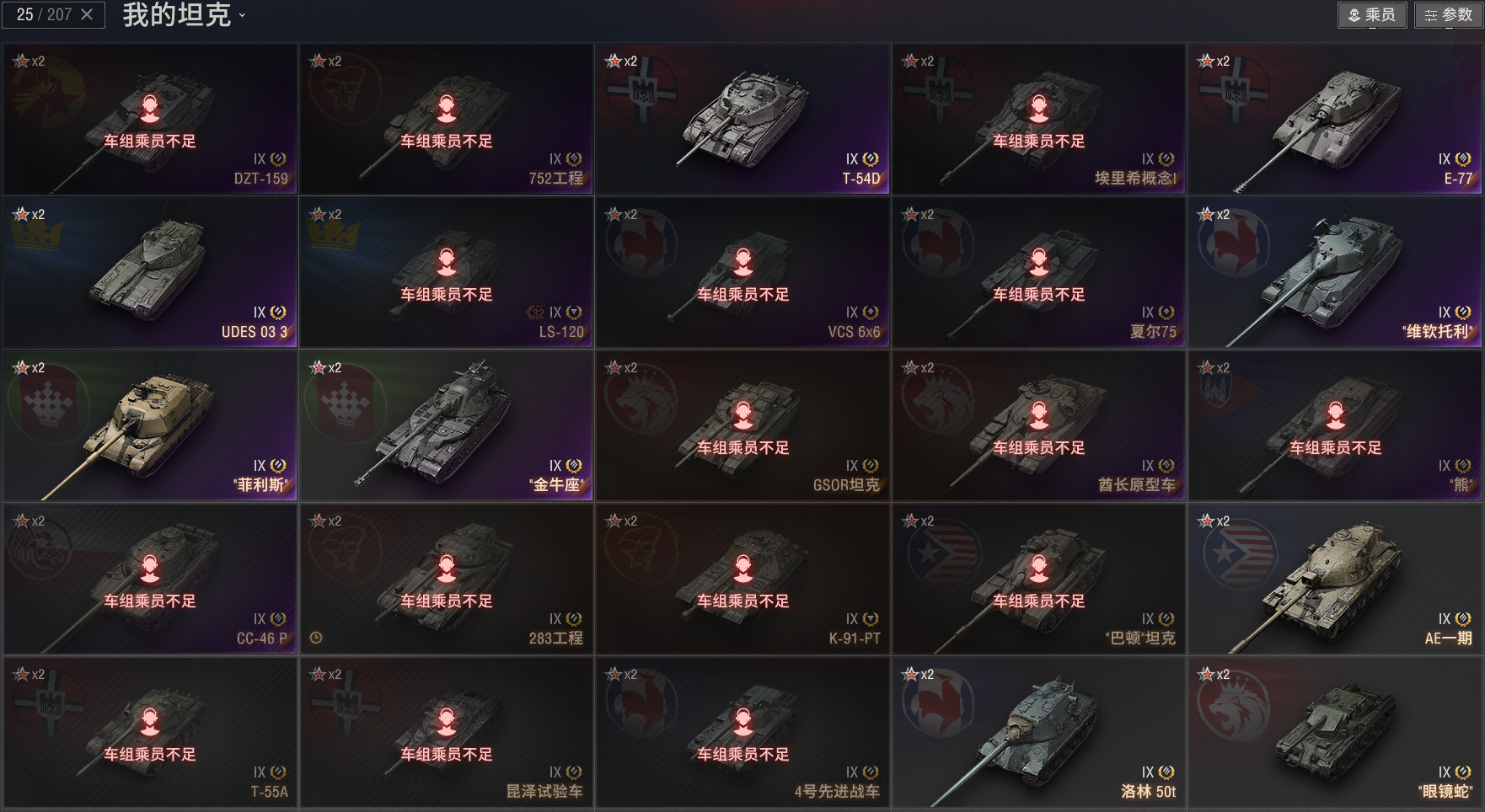
Task: Select the "眼镜蛇" tank card
Action: point(1335,732)
